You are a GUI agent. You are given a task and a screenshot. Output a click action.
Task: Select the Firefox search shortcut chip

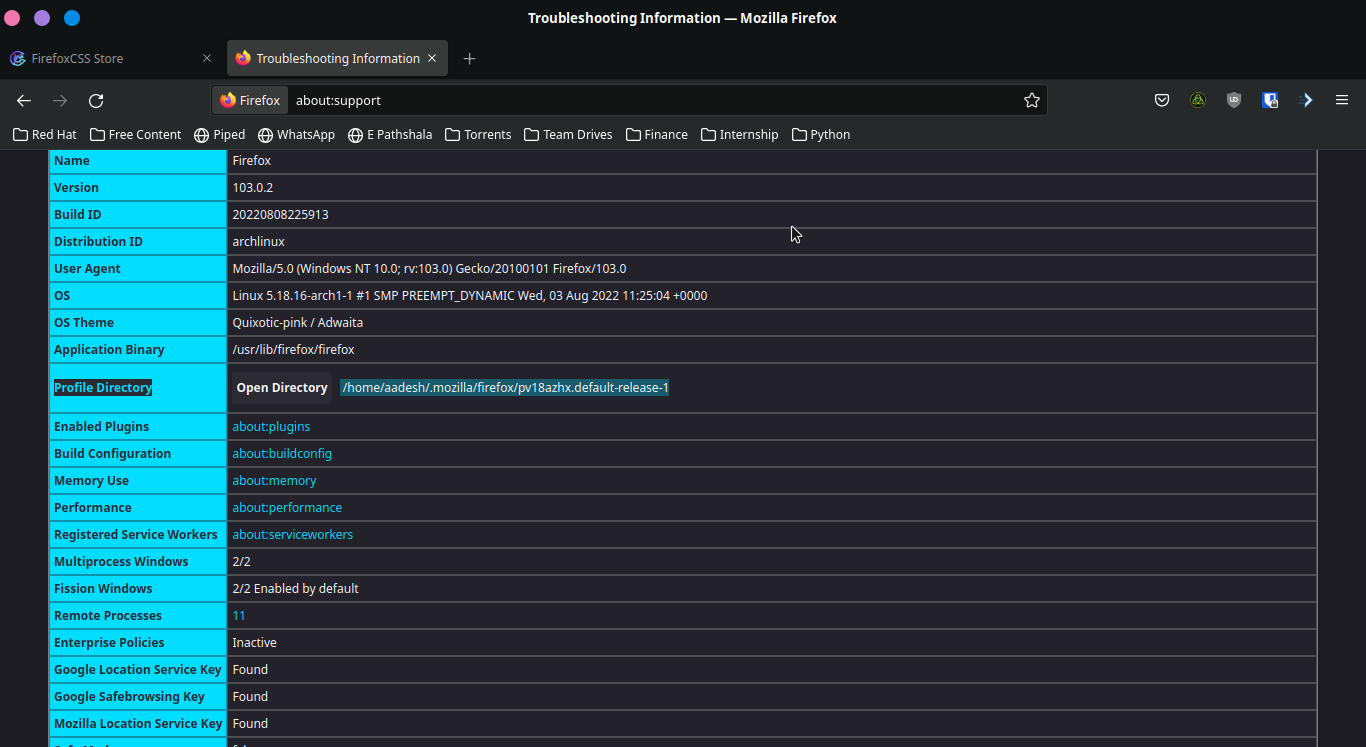[249, 100]
